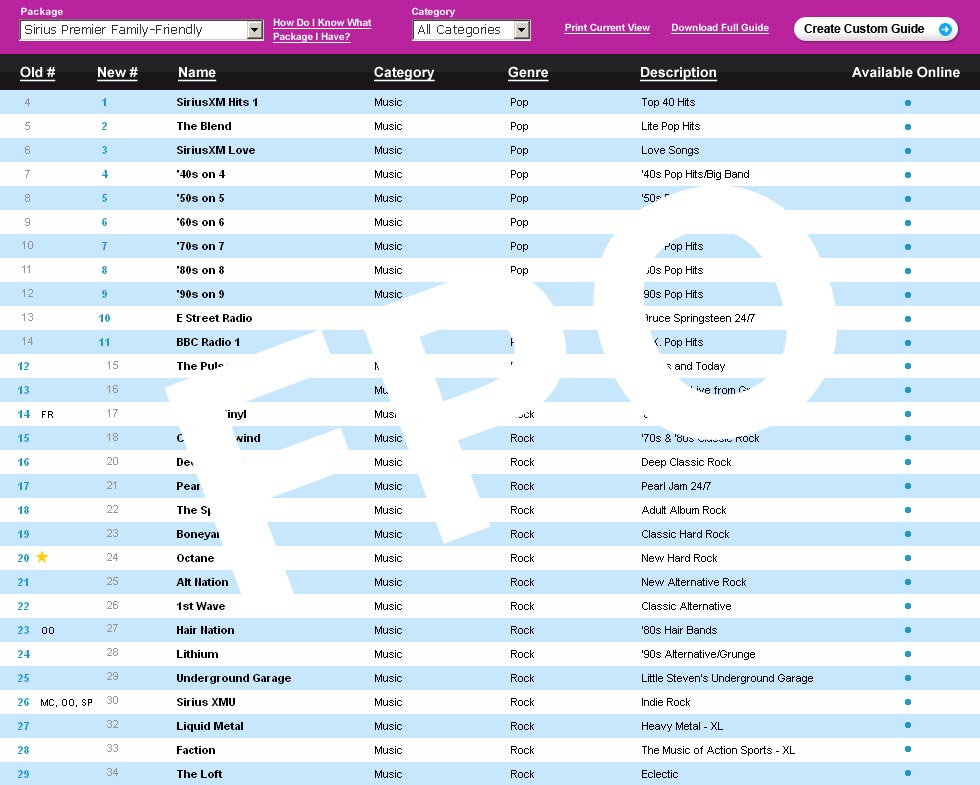The width and height of the screenshot is (980, 785).
Task: Click the Create Custom Guide button
Action: [x=876, y=29]
